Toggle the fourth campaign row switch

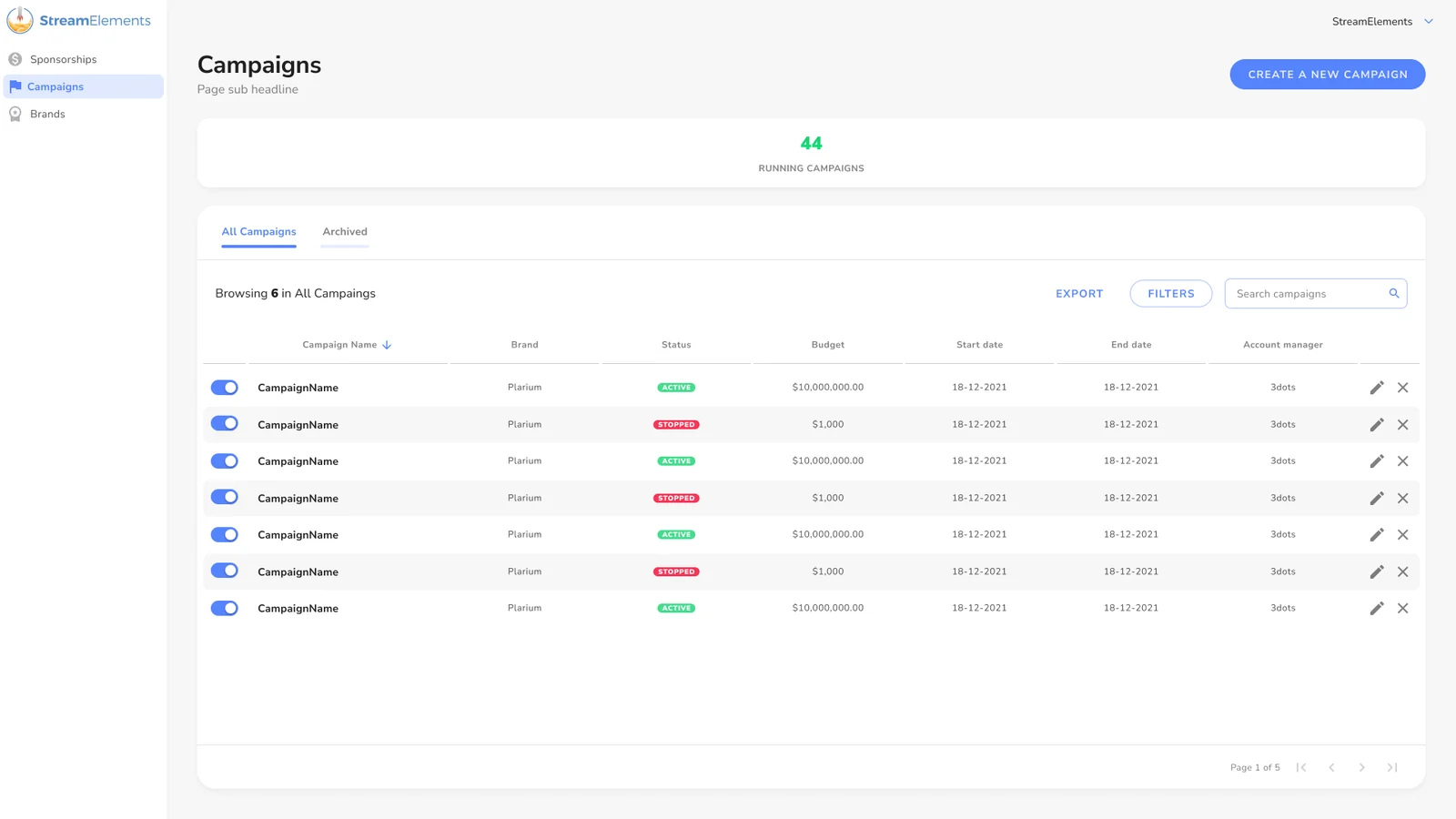point(225,498)
